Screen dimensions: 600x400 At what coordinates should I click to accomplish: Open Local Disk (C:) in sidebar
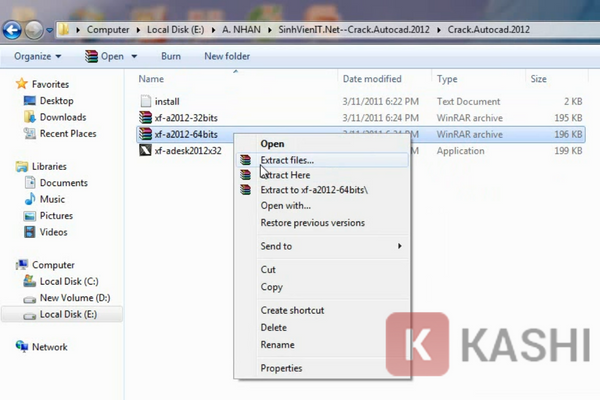69,281
